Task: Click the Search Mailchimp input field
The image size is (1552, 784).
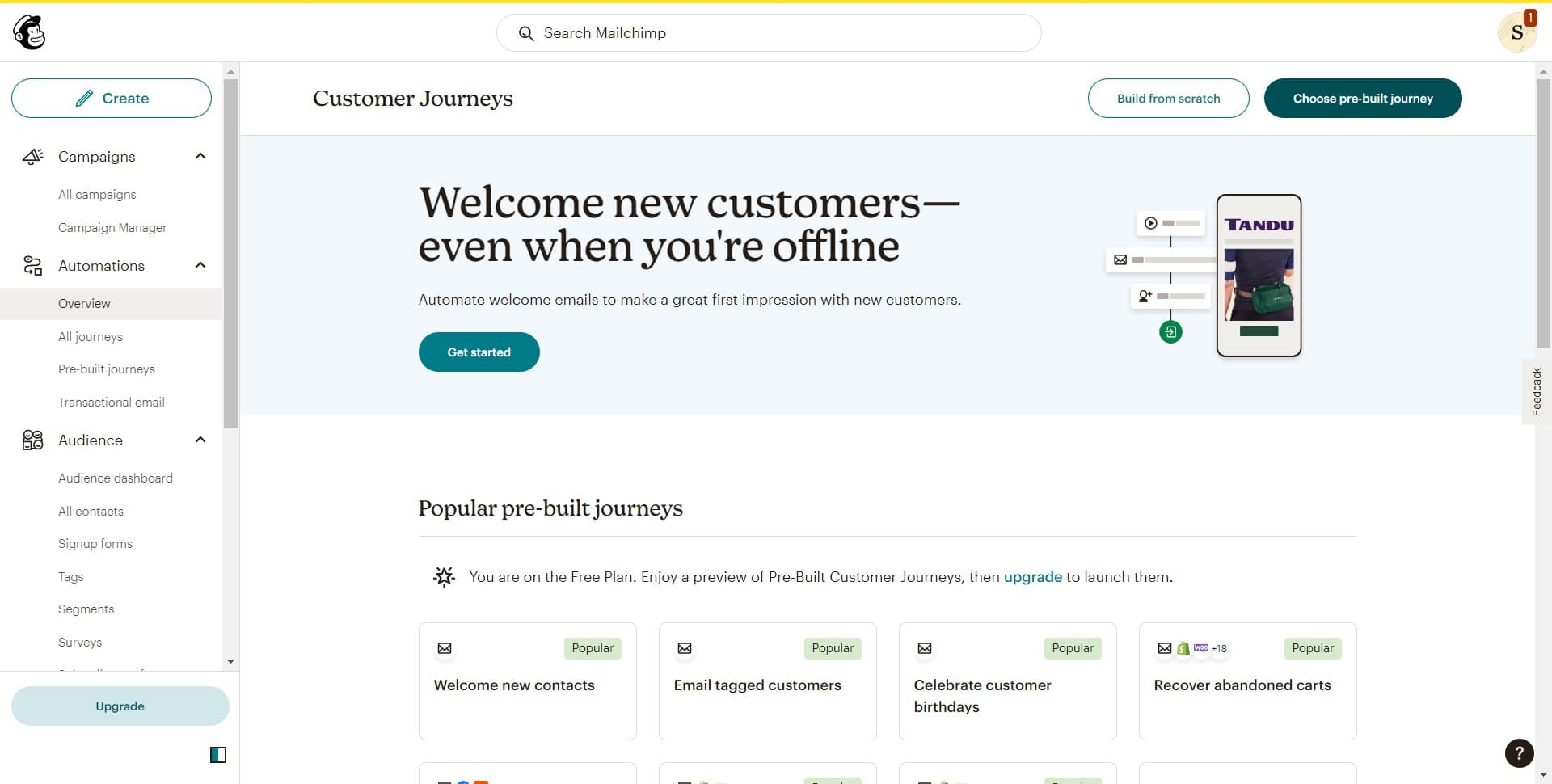Action: (768, 33)
